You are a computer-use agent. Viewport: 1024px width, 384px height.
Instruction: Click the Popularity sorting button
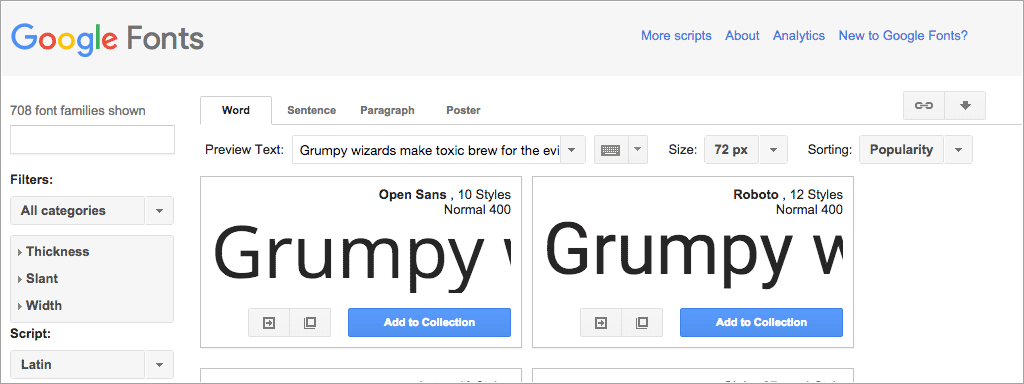(902, 150)
